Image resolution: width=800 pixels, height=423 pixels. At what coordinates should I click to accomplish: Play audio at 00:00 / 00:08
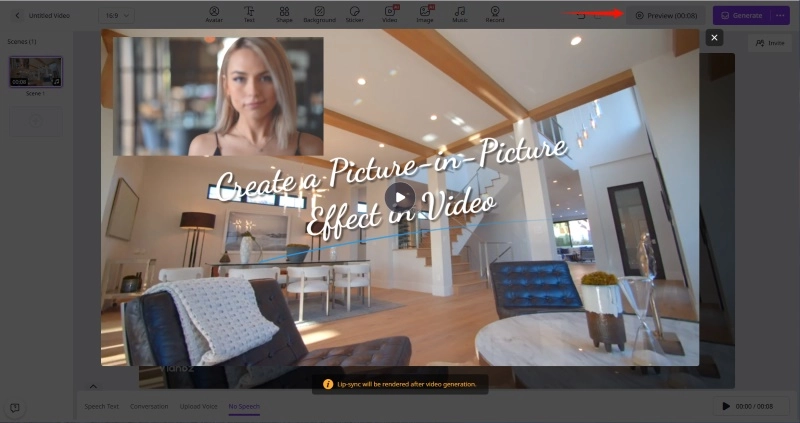[x=726, y=406]
